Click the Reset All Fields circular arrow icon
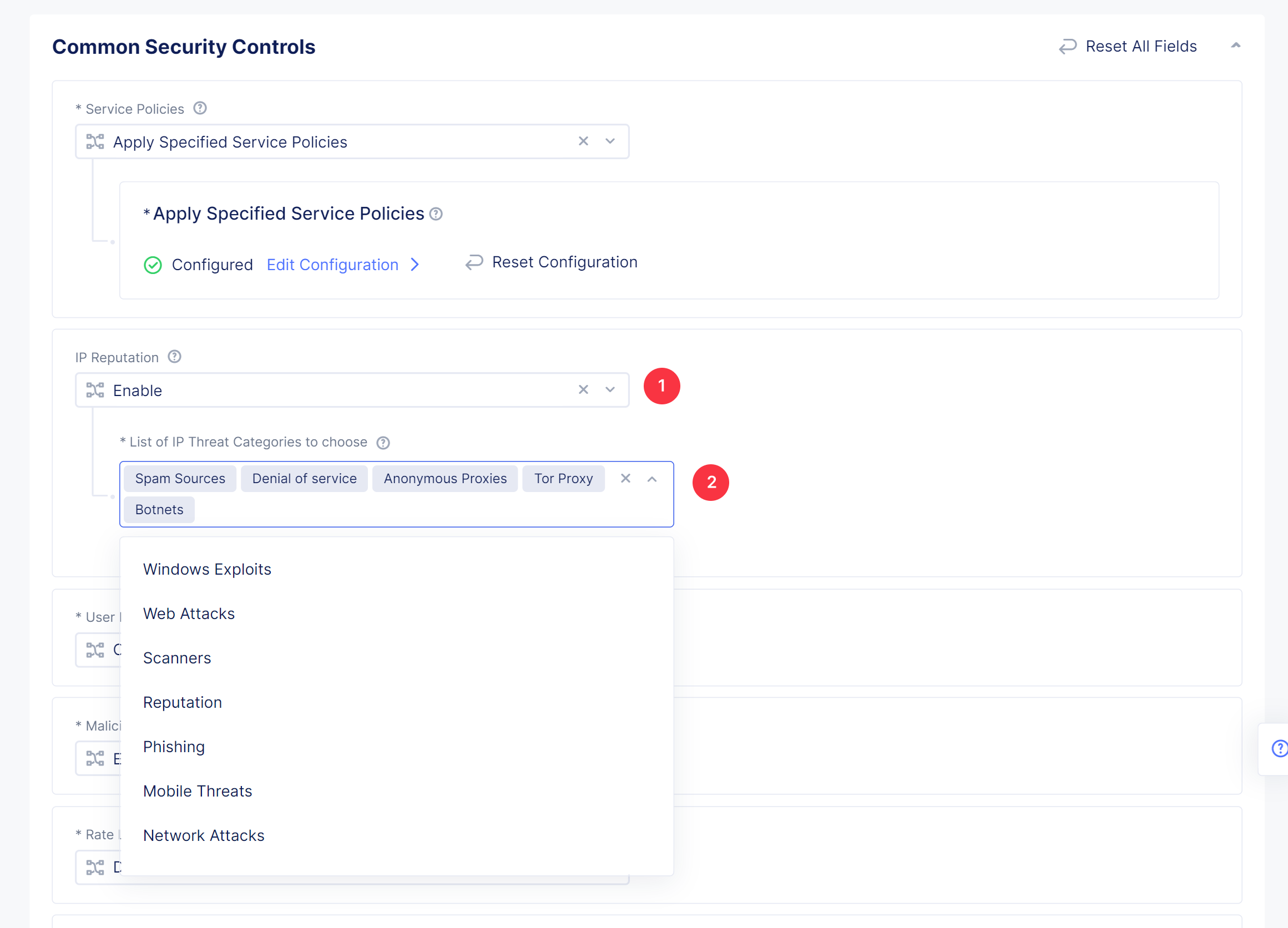This screenshot has width=1288, height=928. tap(1067, 46)
